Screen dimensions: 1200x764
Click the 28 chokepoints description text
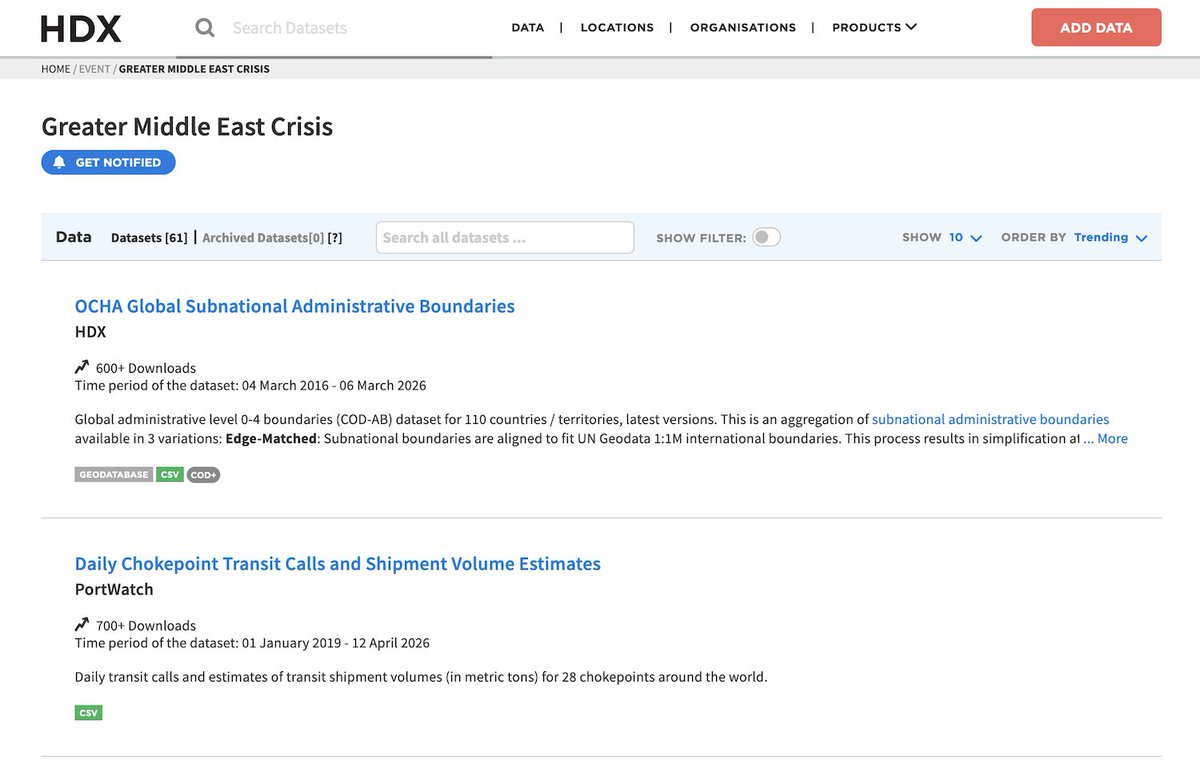click(x=421, y=677)
